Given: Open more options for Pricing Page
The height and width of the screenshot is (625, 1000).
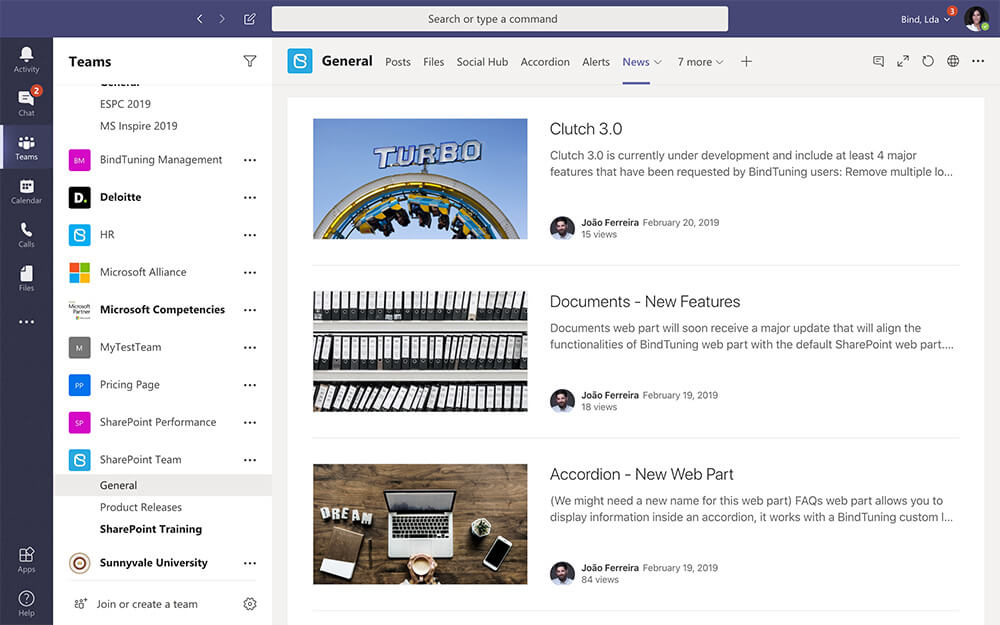Looking at the screenshot, I should (x=250, y=385).
